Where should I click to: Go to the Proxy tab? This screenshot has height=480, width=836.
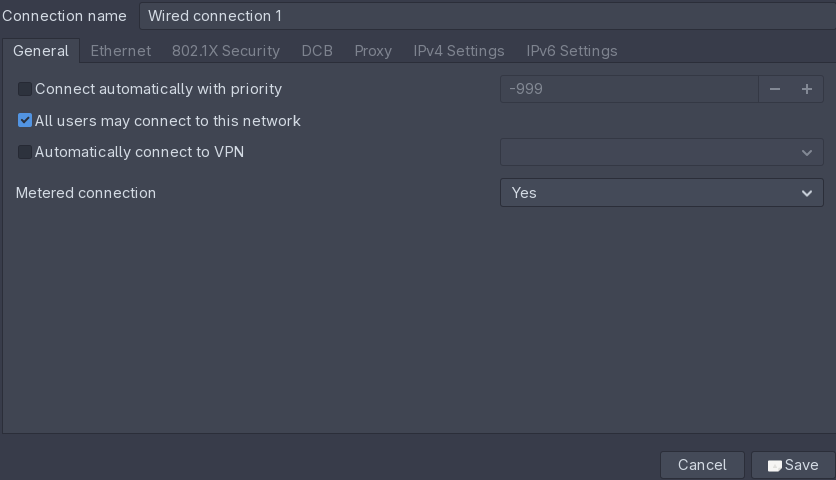coord(373,51)
